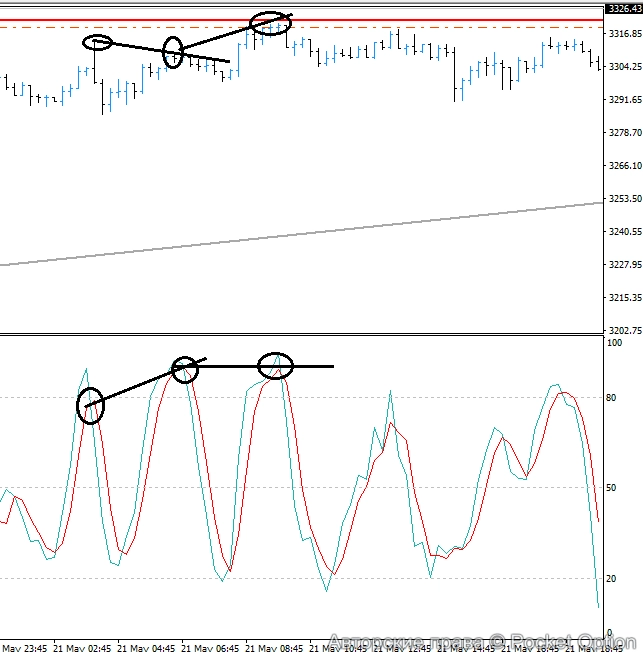
Task: Click the horizontal black line in stochastic panel
Action: 310,367
